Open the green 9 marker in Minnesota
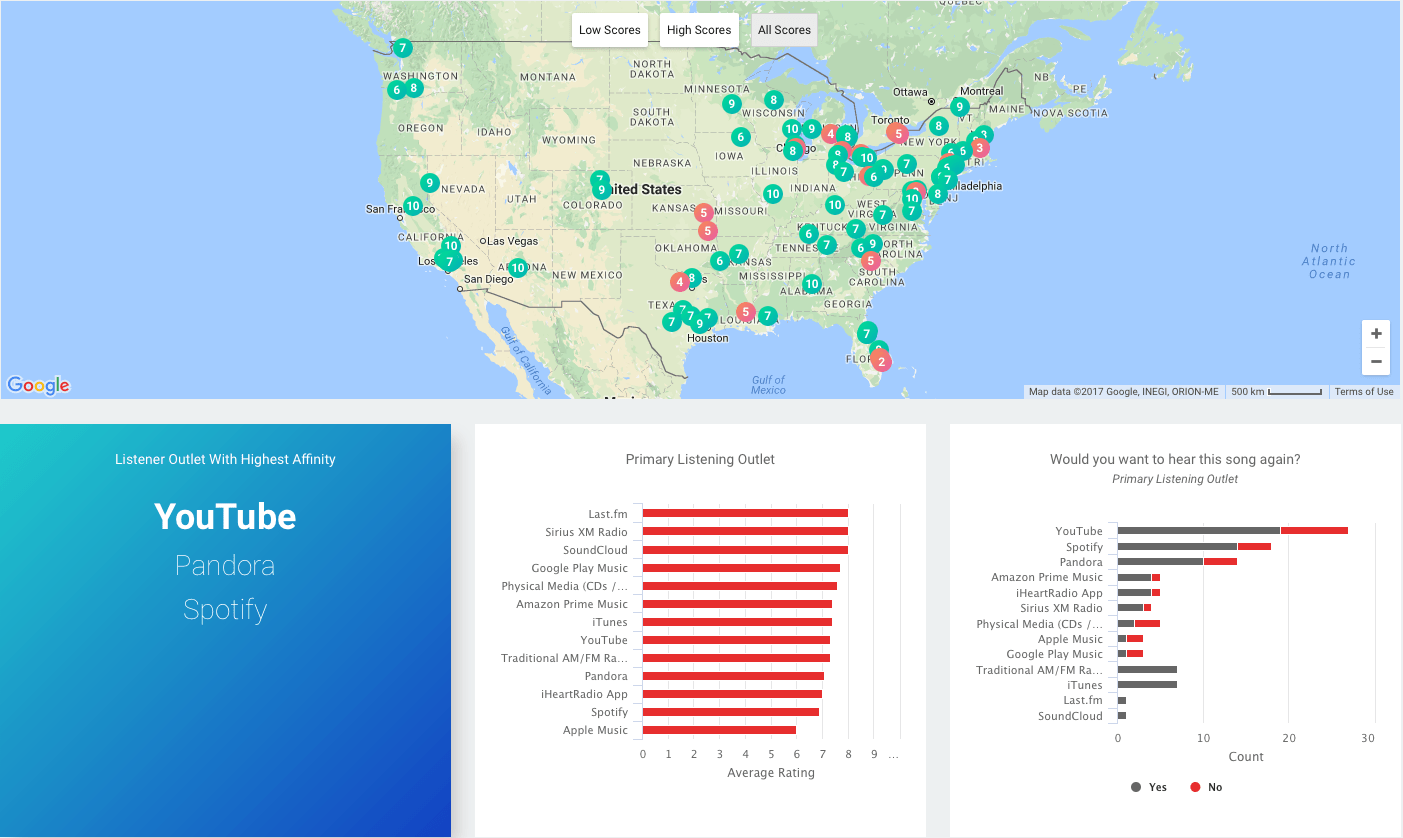This screenshot has width=1403, height=838. (731, 104)
